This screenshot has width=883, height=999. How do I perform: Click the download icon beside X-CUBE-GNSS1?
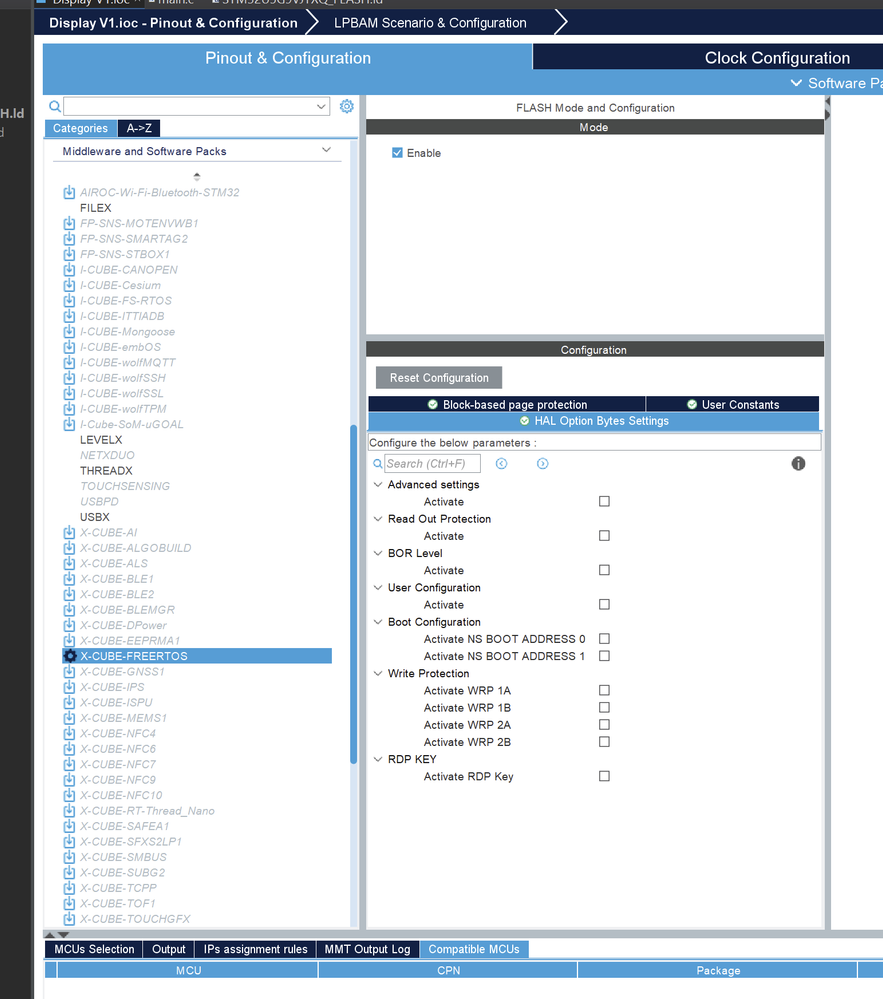coord(69,672)
